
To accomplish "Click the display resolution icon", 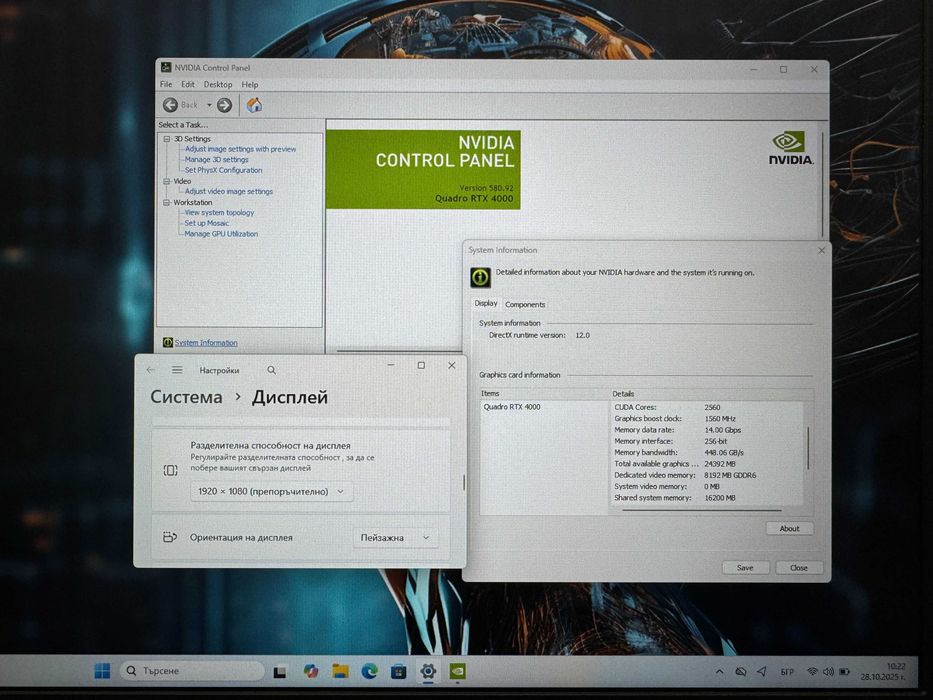I will point(170,470).
